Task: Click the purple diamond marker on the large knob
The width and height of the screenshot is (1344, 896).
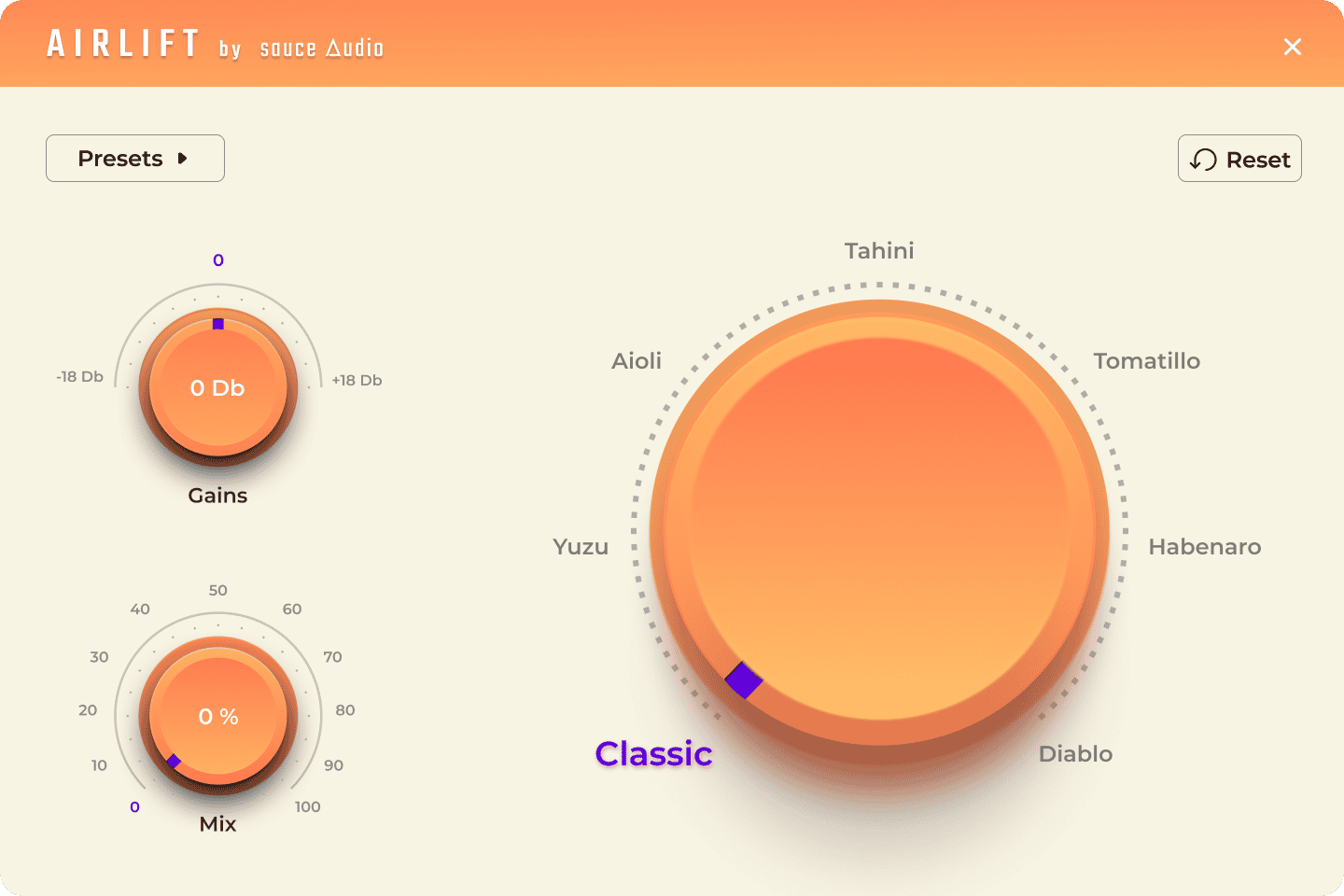Action: coord(744,680)
